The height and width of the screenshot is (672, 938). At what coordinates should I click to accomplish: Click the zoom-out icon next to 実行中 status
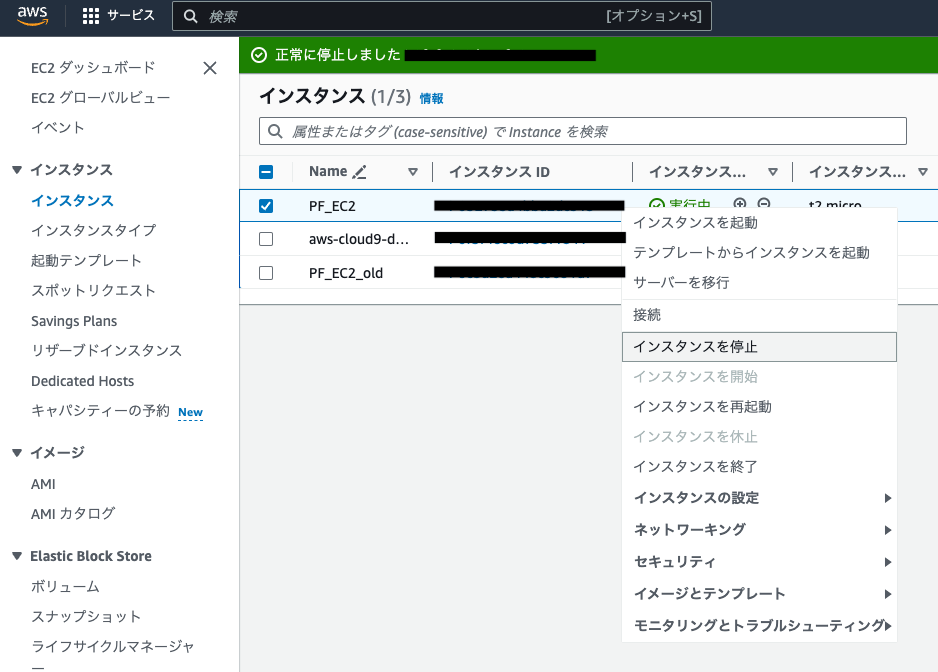pyautogui.click(x=764, y=203)
